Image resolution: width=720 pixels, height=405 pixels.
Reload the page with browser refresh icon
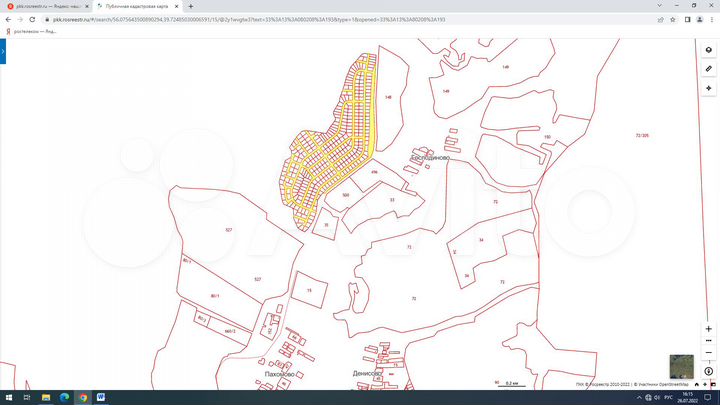33,19
